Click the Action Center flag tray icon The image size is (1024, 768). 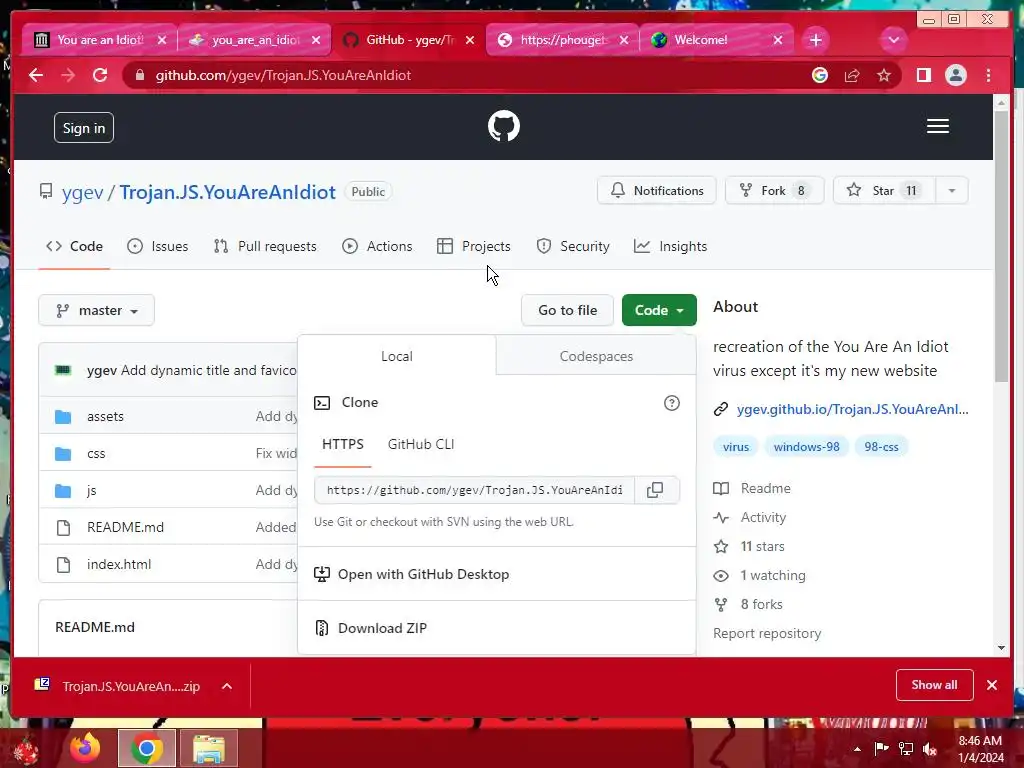(881, 748)
